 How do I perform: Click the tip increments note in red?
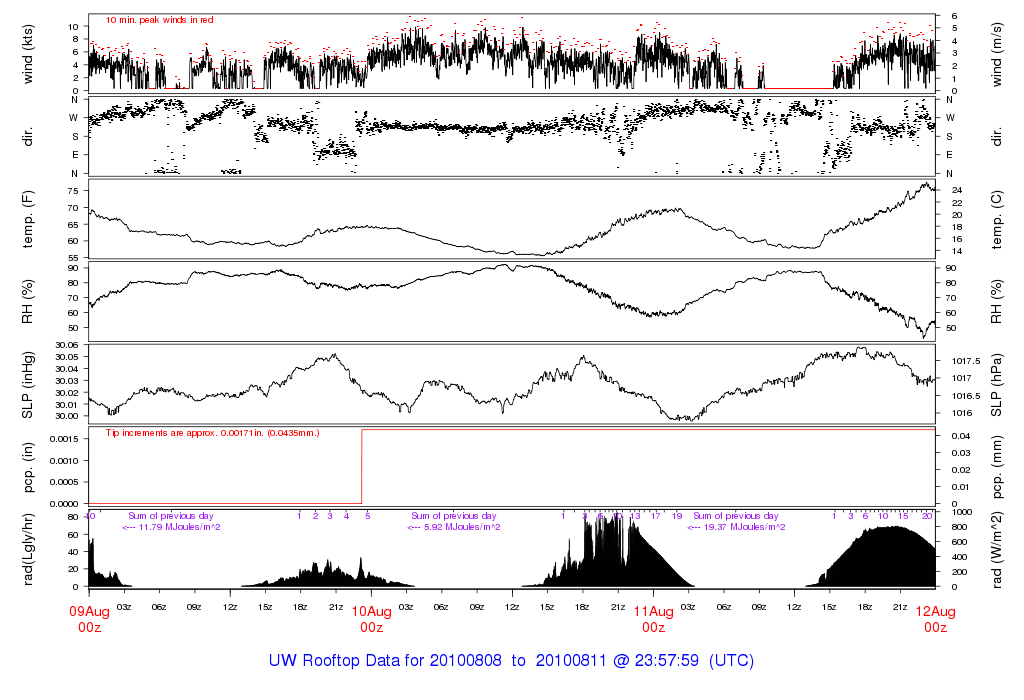coord(213,433)
